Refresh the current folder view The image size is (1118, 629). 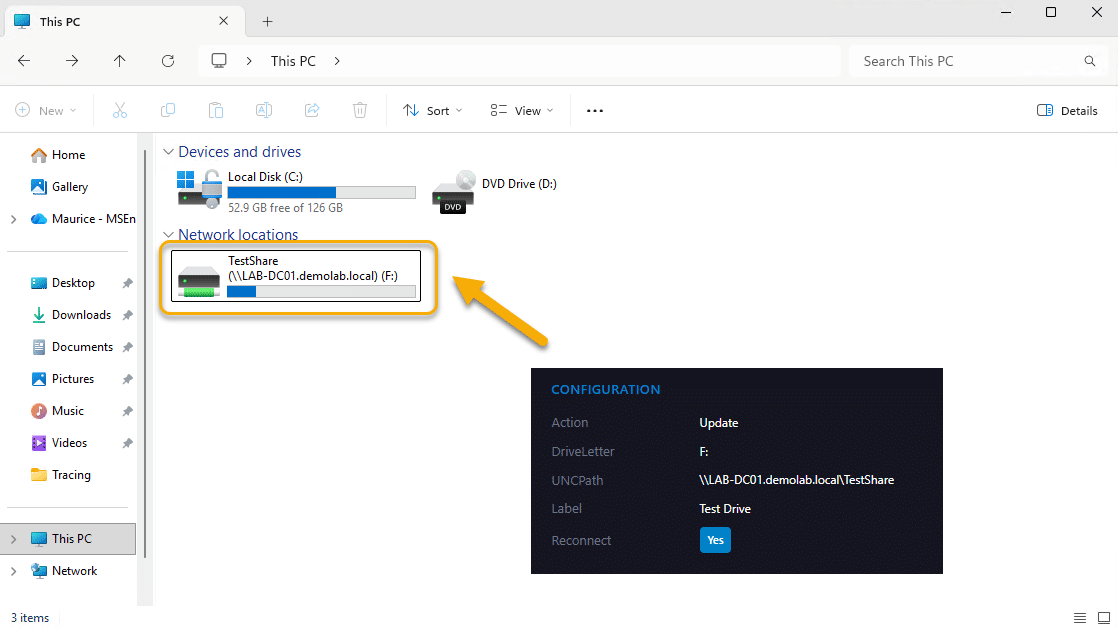(168, 61)
